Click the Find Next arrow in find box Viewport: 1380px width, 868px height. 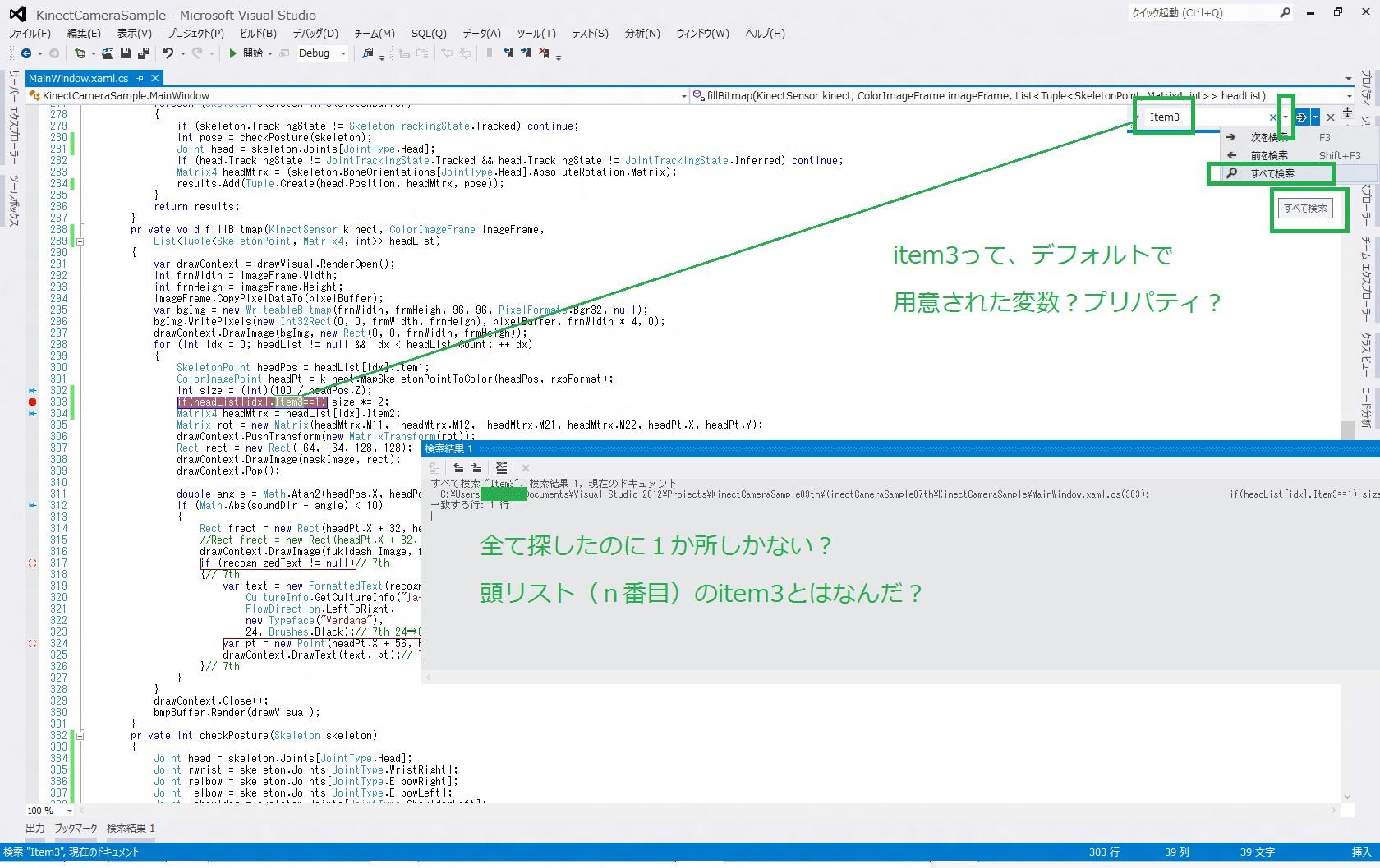(1301, 117)
